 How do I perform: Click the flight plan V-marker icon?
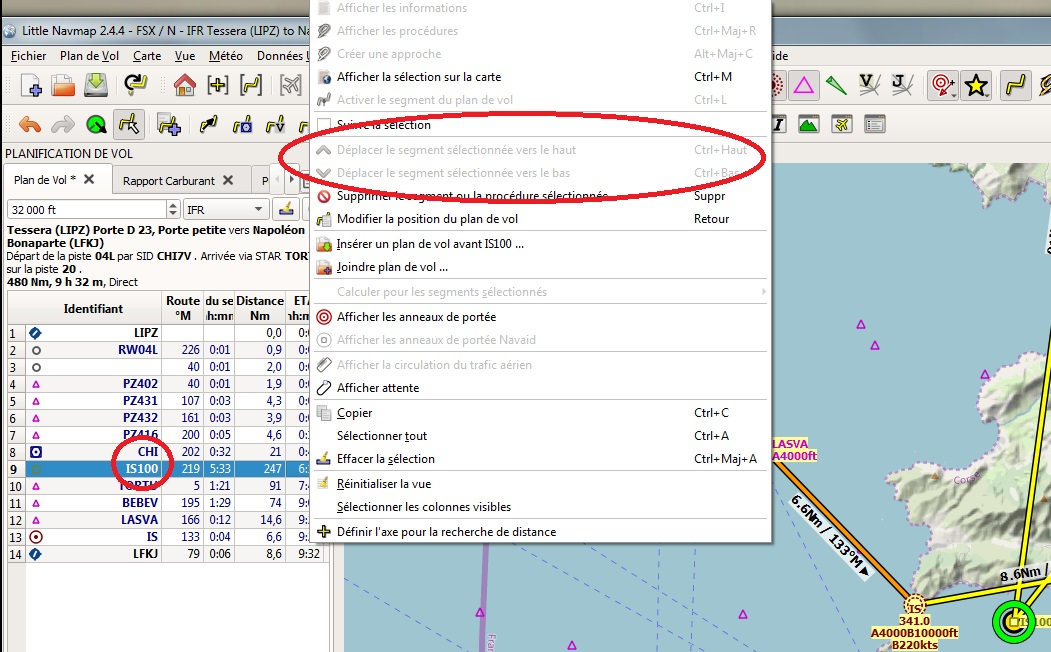[275, 125]
